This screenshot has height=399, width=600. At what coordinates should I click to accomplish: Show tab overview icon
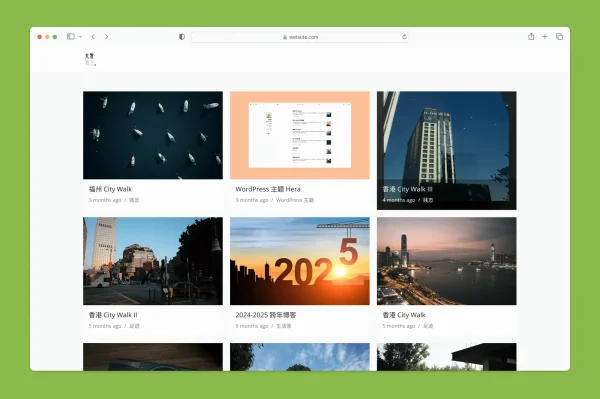[x=559, y=37]
